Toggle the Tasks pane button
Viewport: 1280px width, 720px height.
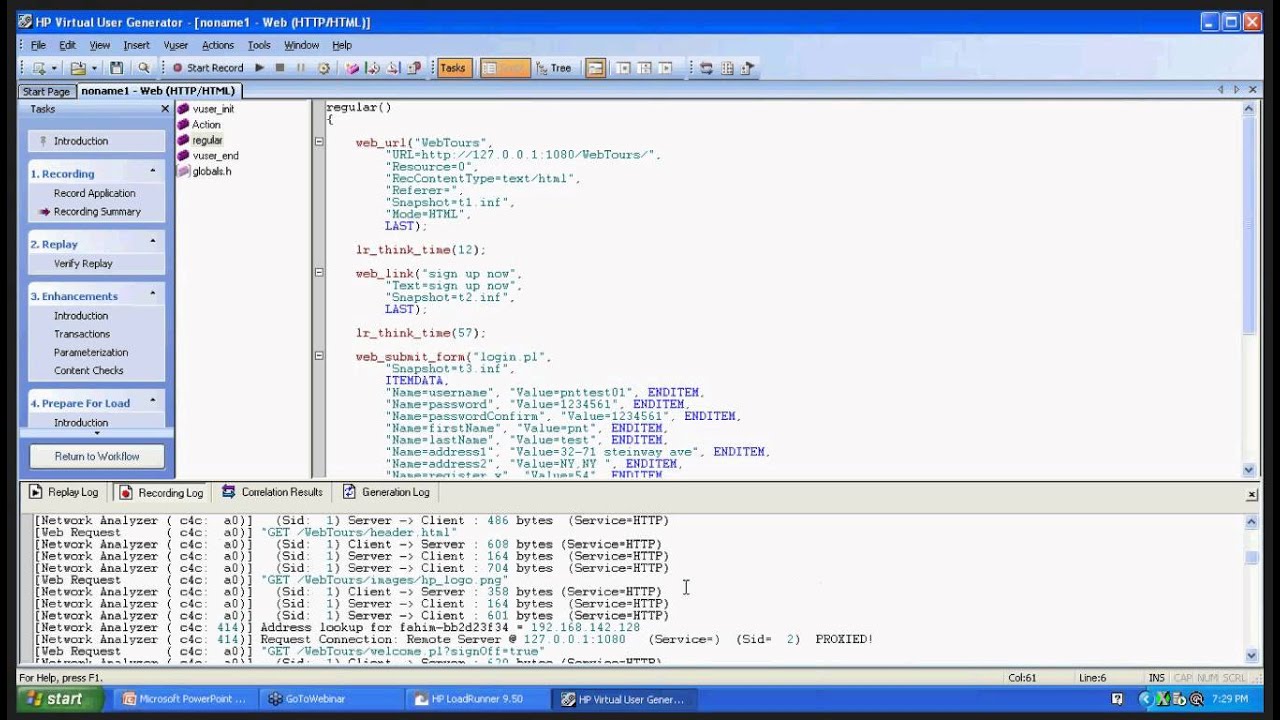(x=452, y=68)
